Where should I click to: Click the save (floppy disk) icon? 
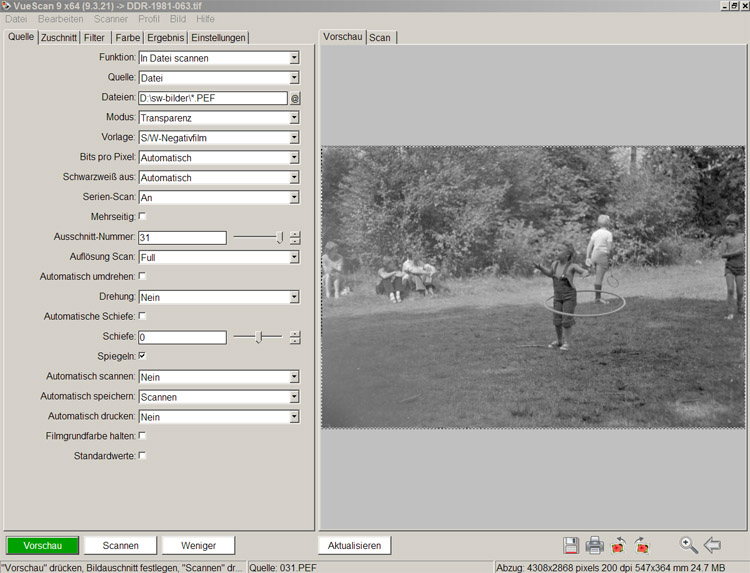point(571,545)
